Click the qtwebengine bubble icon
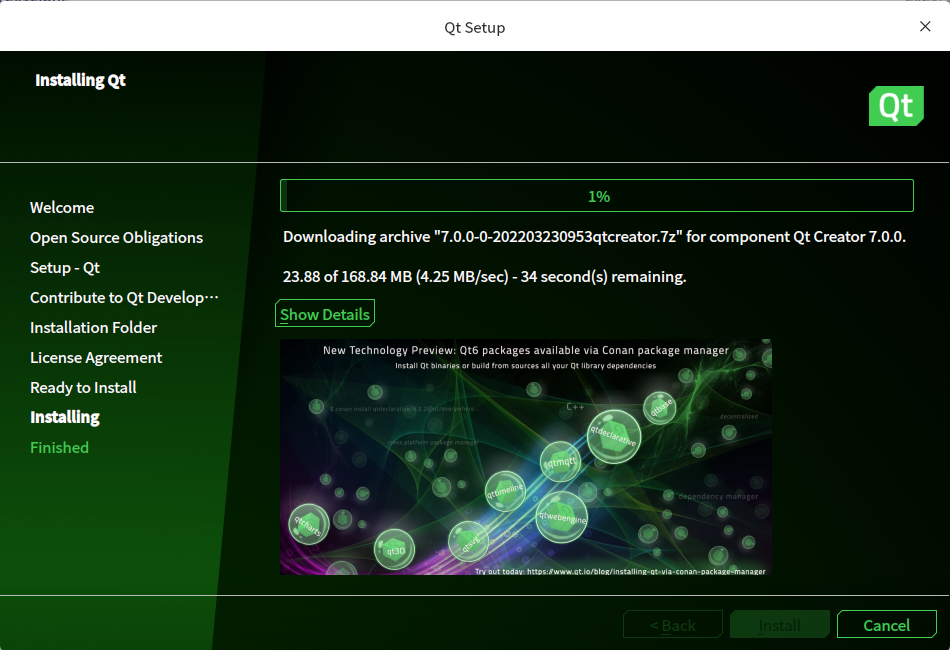Image resolution: width=950 pixels, height=650 pixels. point(561,518)
